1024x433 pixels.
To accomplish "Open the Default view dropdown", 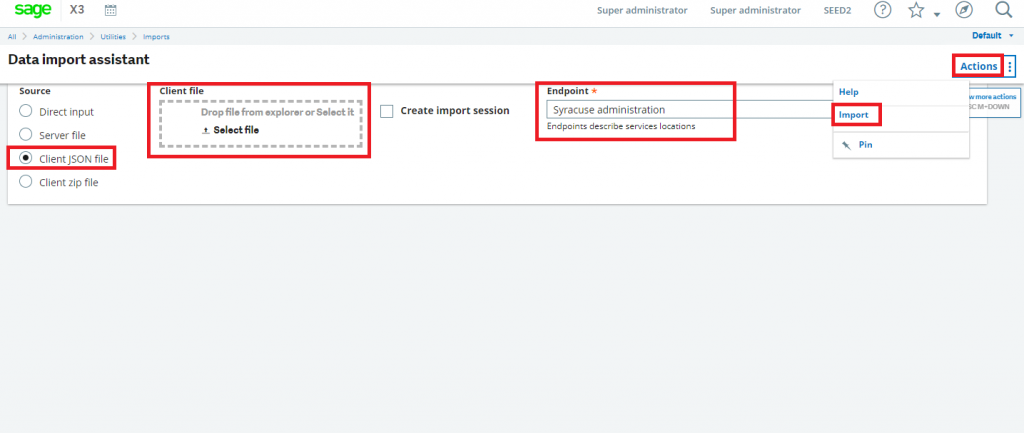I will click(992, 36).
